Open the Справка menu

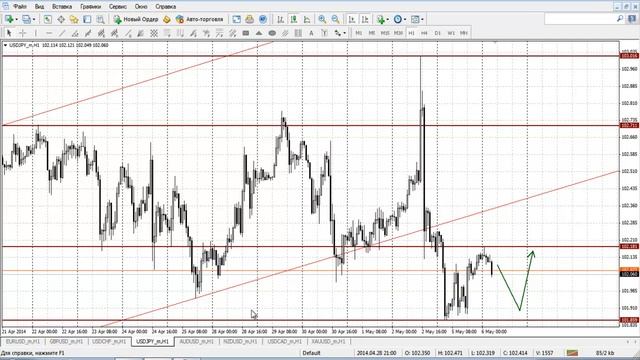[166, 7]
